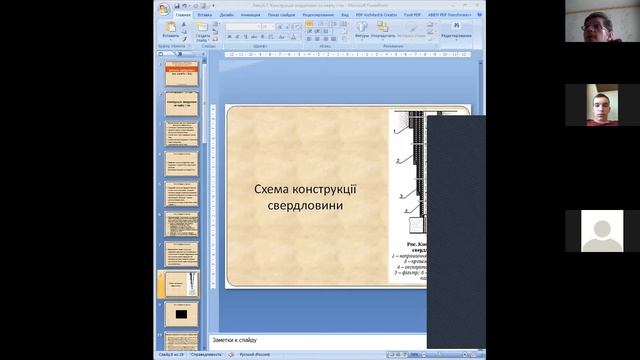This screenshot has height=360, width=640.
Task: Click the Редактирование binoculars icon
Action: point(456,26)
